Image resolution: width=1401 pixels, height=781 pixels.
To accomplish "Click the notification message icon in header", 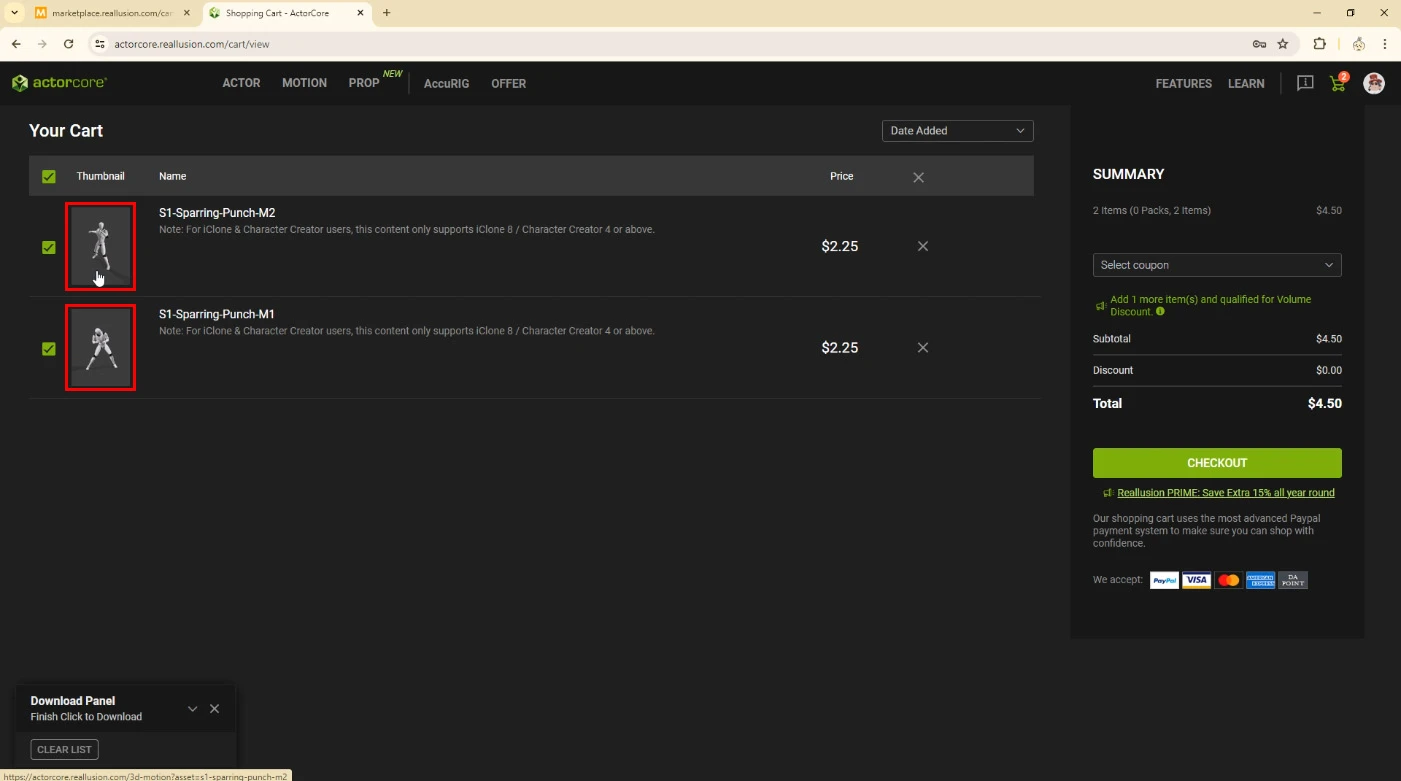I will [1304, 84].
